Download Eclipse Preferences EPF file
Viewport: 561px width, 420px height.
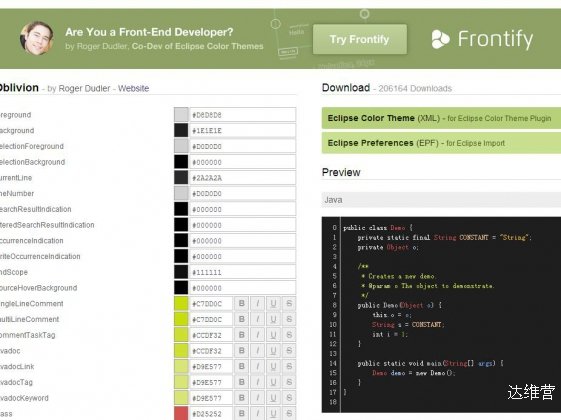click(441, 143)
